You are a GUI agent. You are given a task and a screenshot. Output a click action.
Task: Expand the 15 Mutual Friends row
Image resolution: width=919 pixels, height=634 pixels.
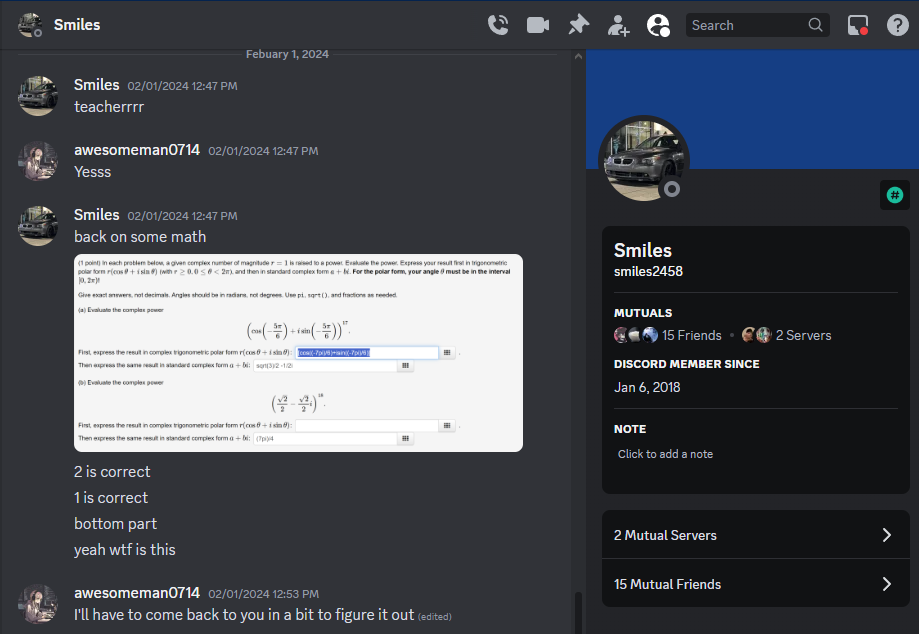(x=755, y=584)
